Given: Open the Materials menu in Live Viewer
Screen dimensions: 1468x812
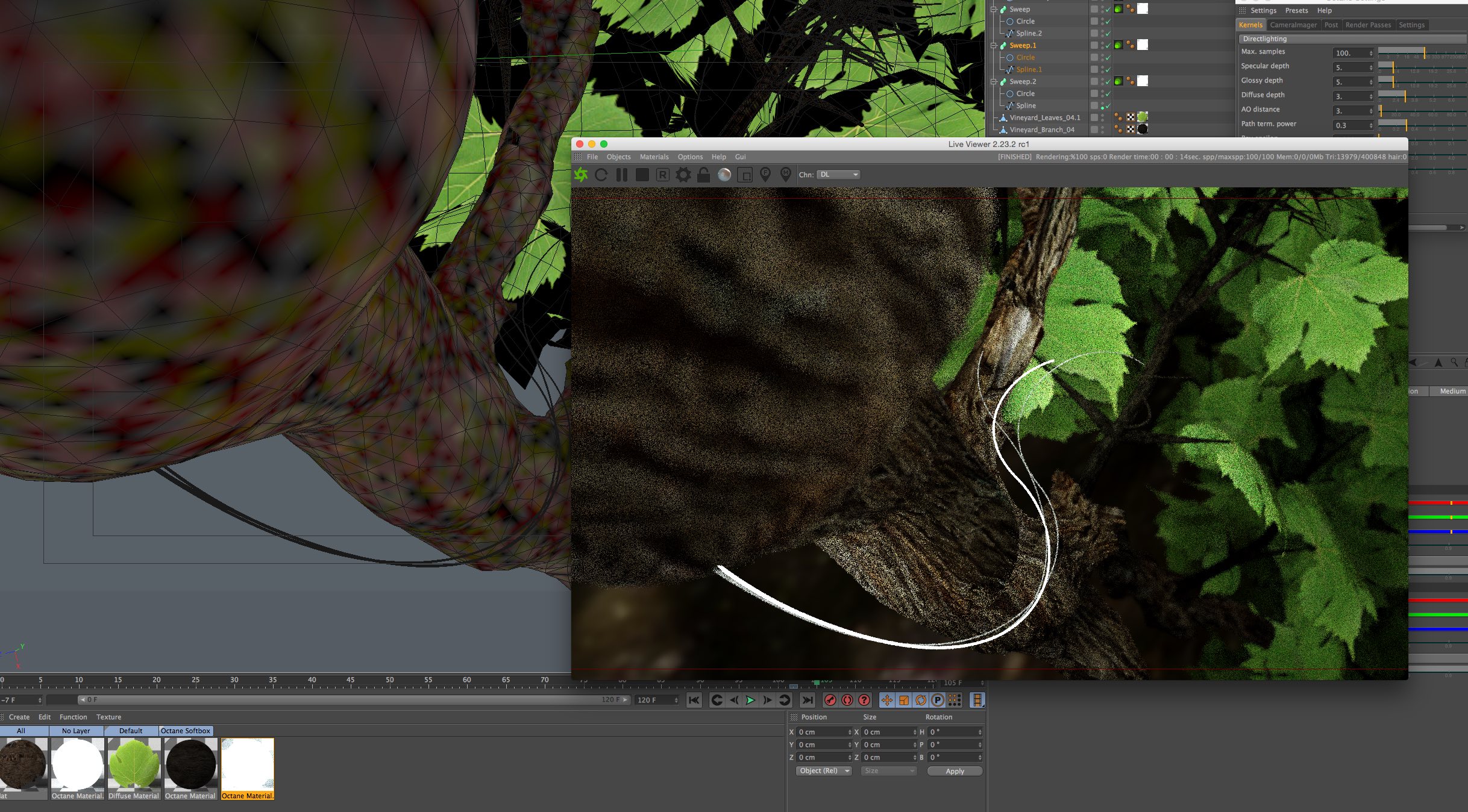Looking at the screenshot, I should (x=654, y=157).
